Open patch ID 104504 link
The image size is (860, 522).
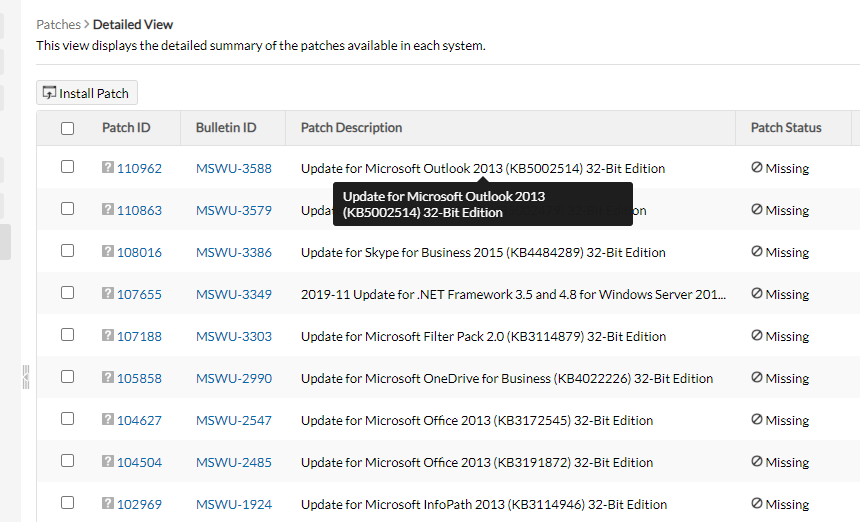click(139, 462)
